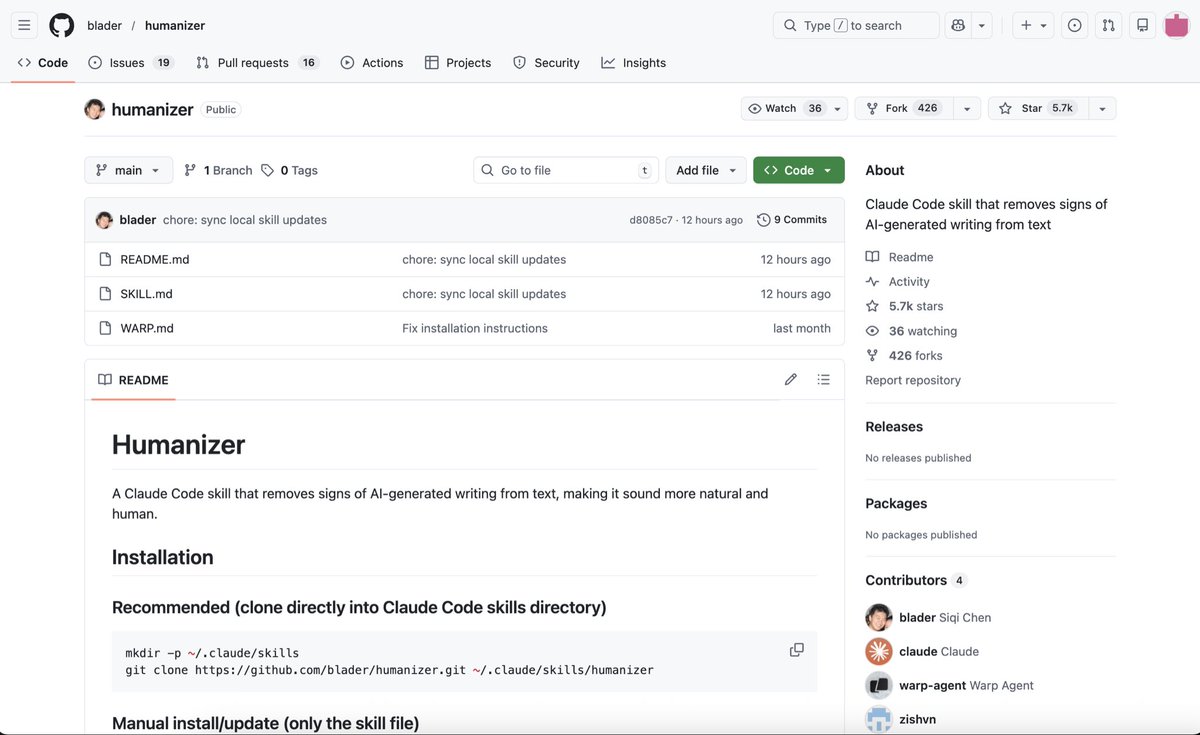
Task: Open the Add file dropdown
Action: [x=706, y=170]
